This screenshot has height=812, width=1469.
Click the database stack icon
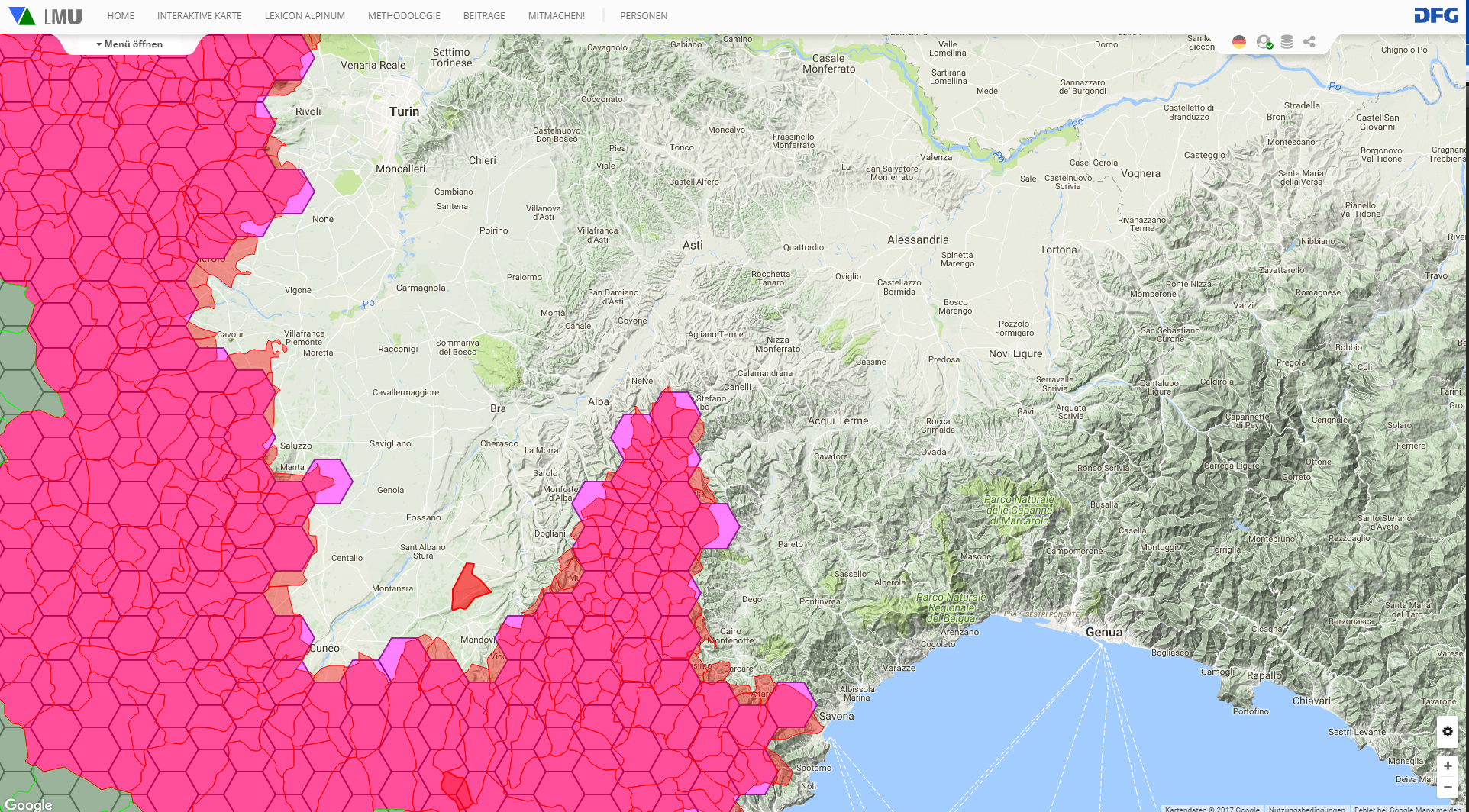[x=1287, y=42]
